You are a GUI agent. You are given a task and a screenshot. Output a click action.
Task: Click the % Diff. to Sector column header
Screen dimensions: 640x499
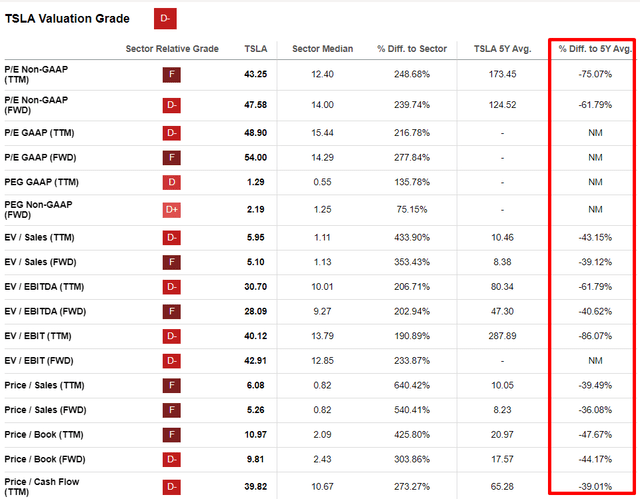coord(412,49)
